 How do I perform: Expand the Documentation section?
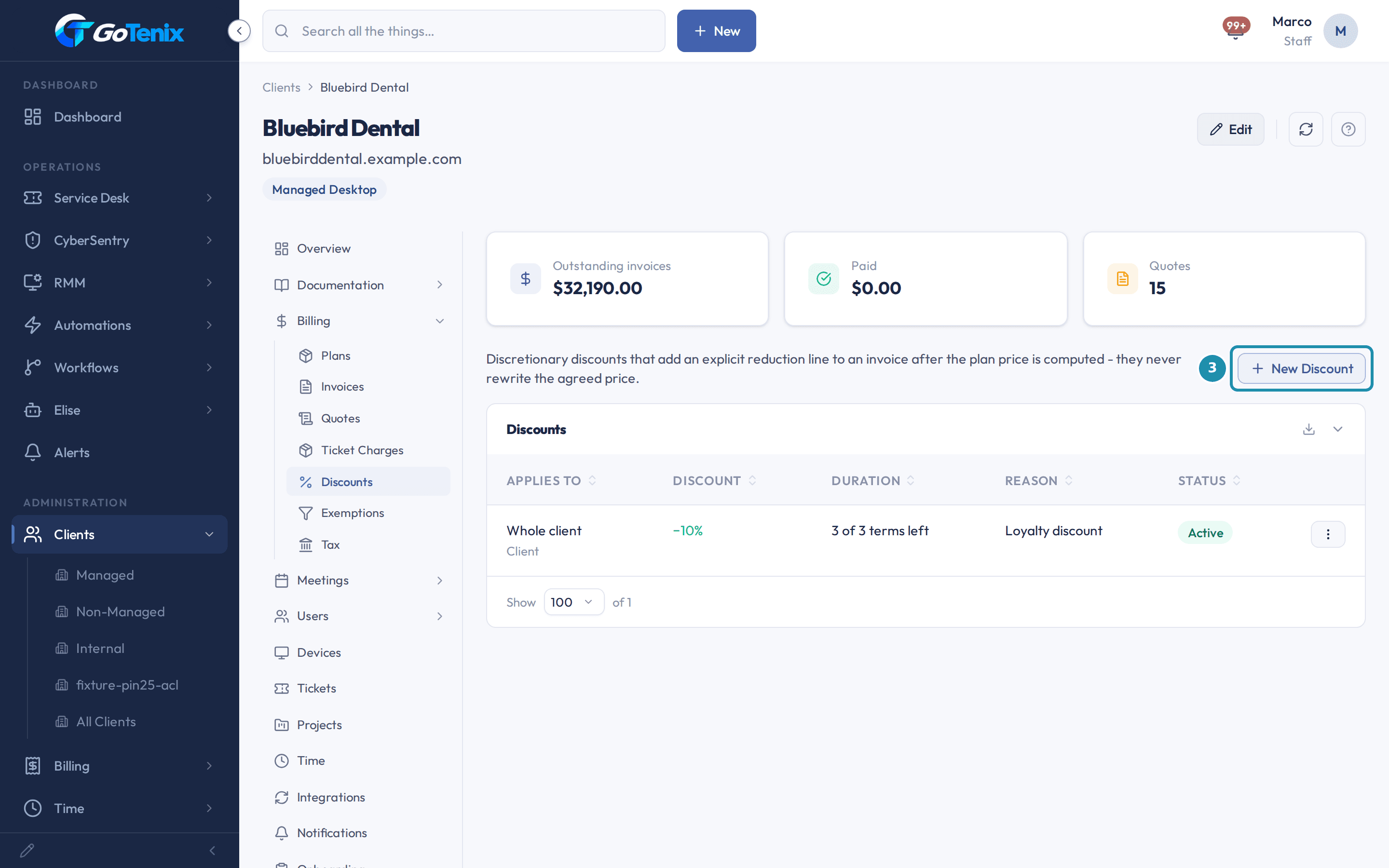(x=360, y=285)
